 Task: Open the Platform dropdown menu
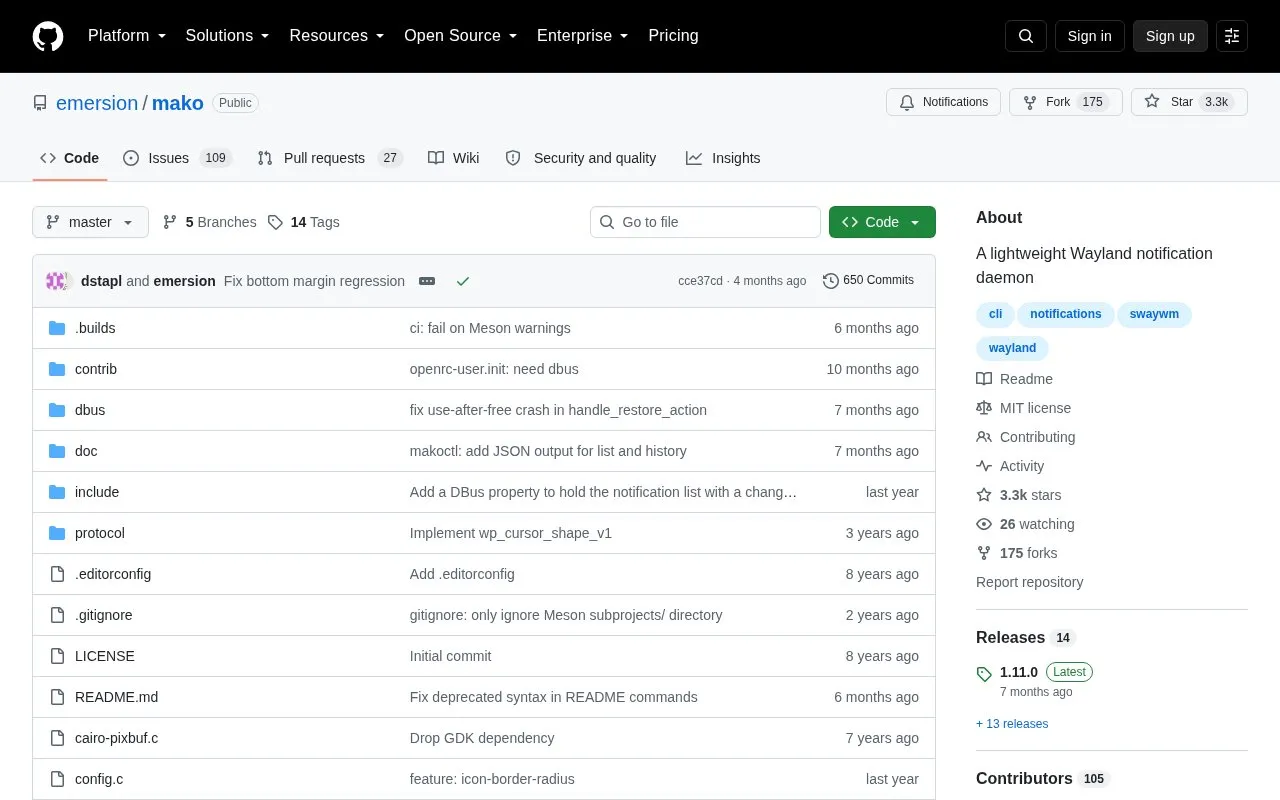pyautogui.click(x=127, y=36)
